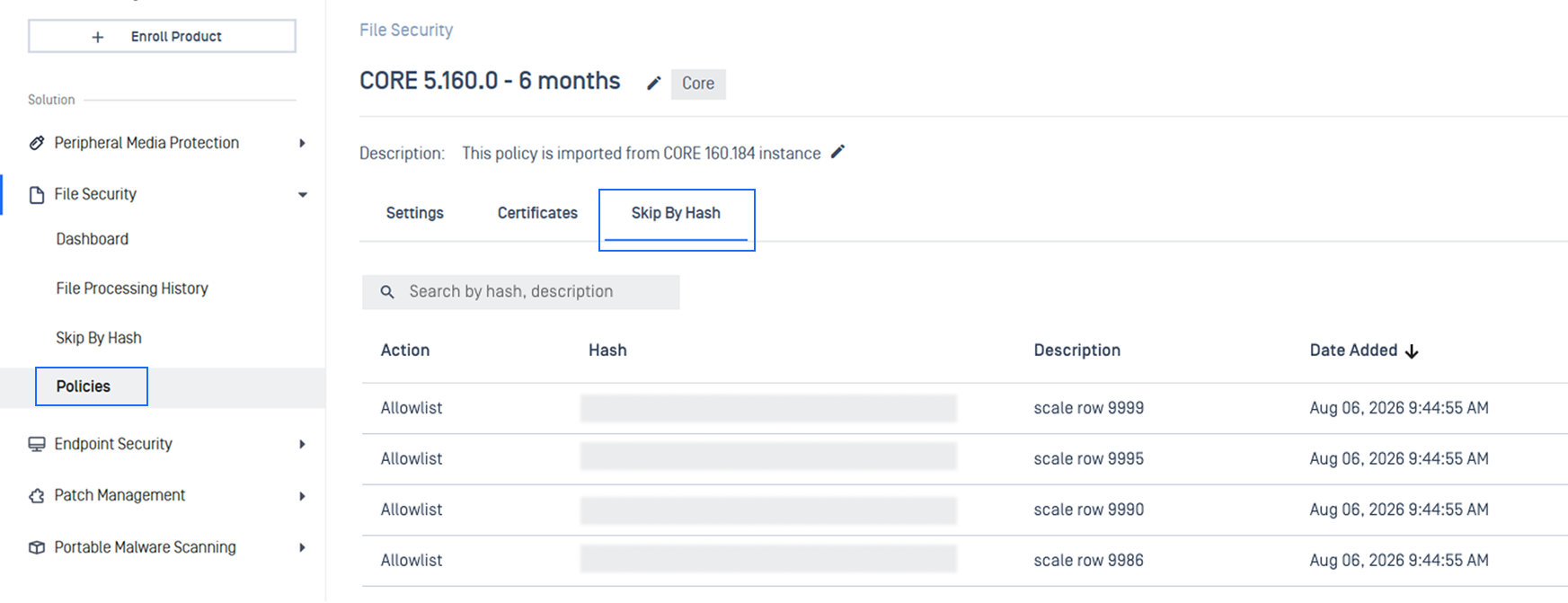Click date added of scale row 9986
This screenshot has height=603, width=1568.
pos(1399,560)
